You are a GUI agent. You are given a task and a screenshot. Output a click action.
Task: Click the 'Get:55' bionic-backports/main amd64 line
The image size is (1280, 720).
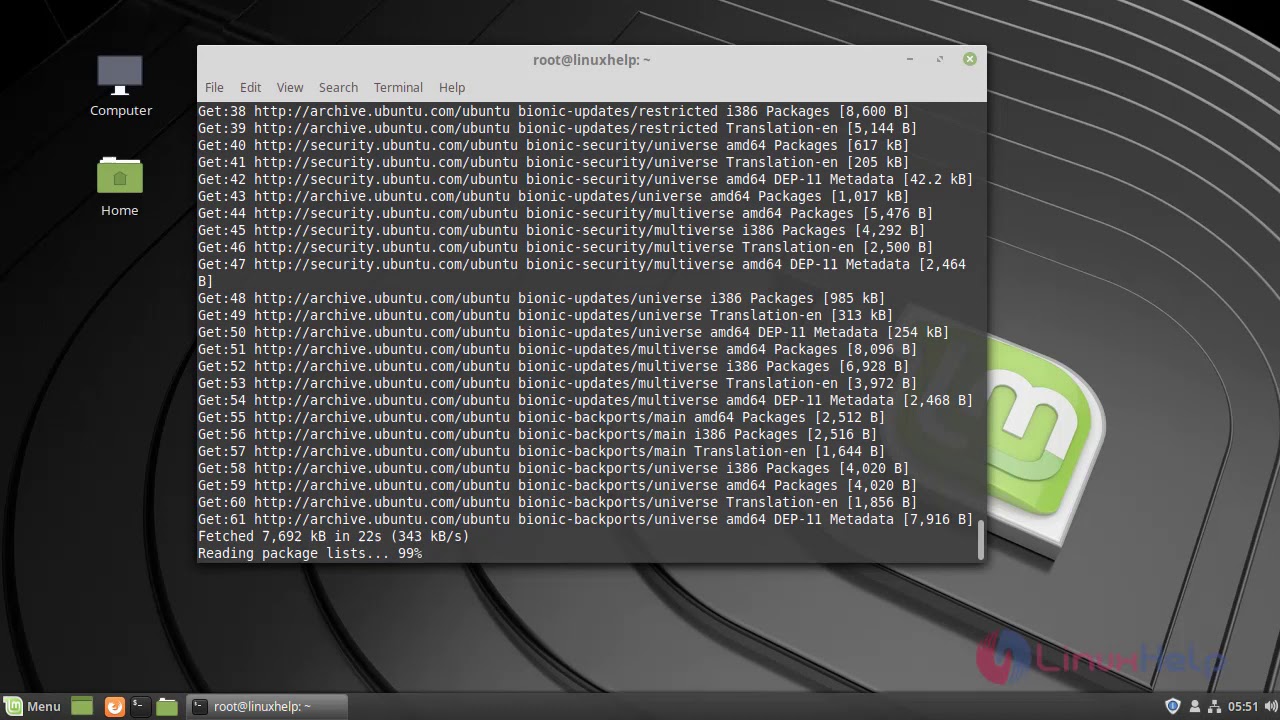[x=541, y=417]
